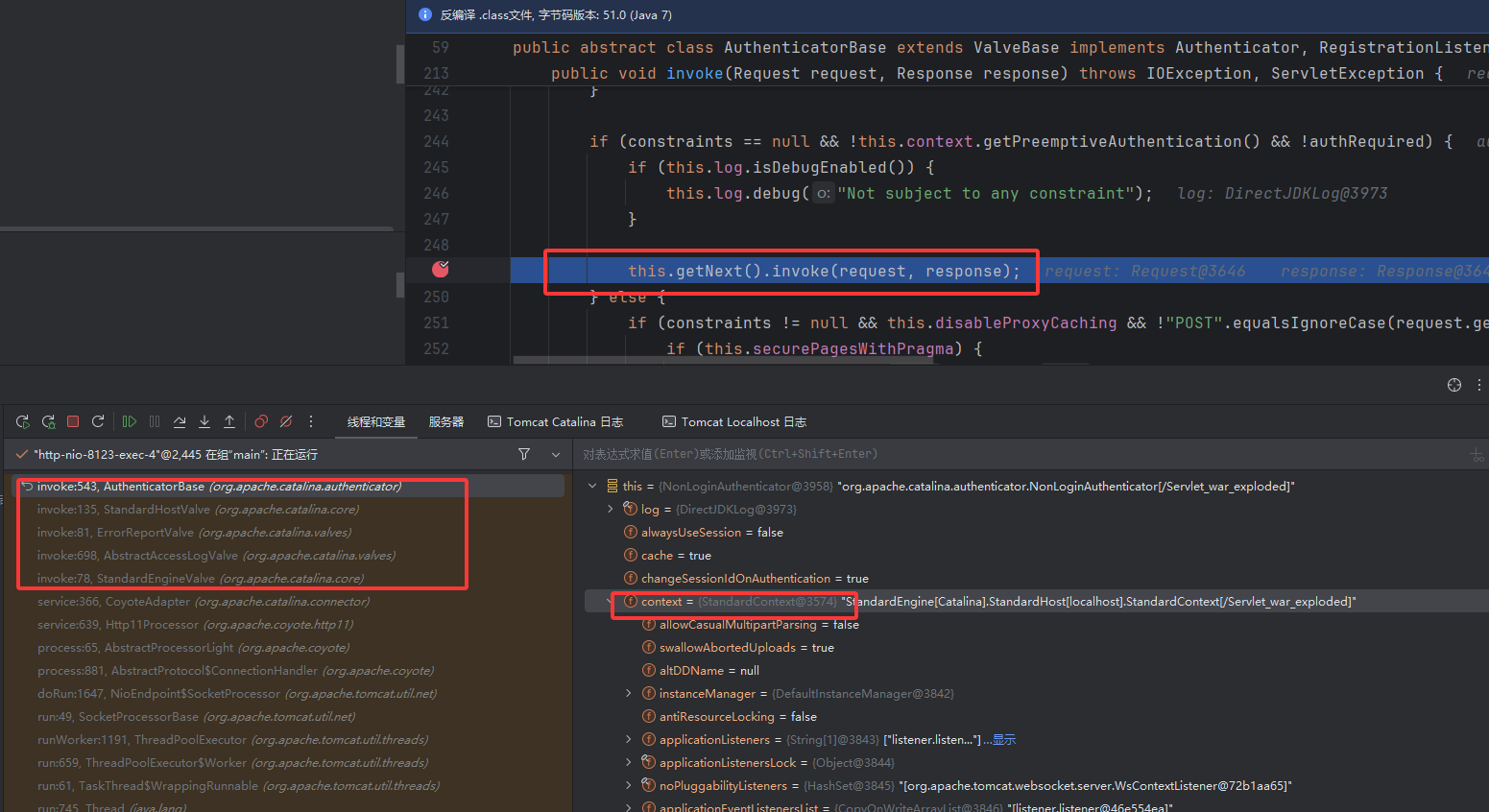Click the Rerun Tomcat server icon
1489x812 pixels.
tap(22, 421)
